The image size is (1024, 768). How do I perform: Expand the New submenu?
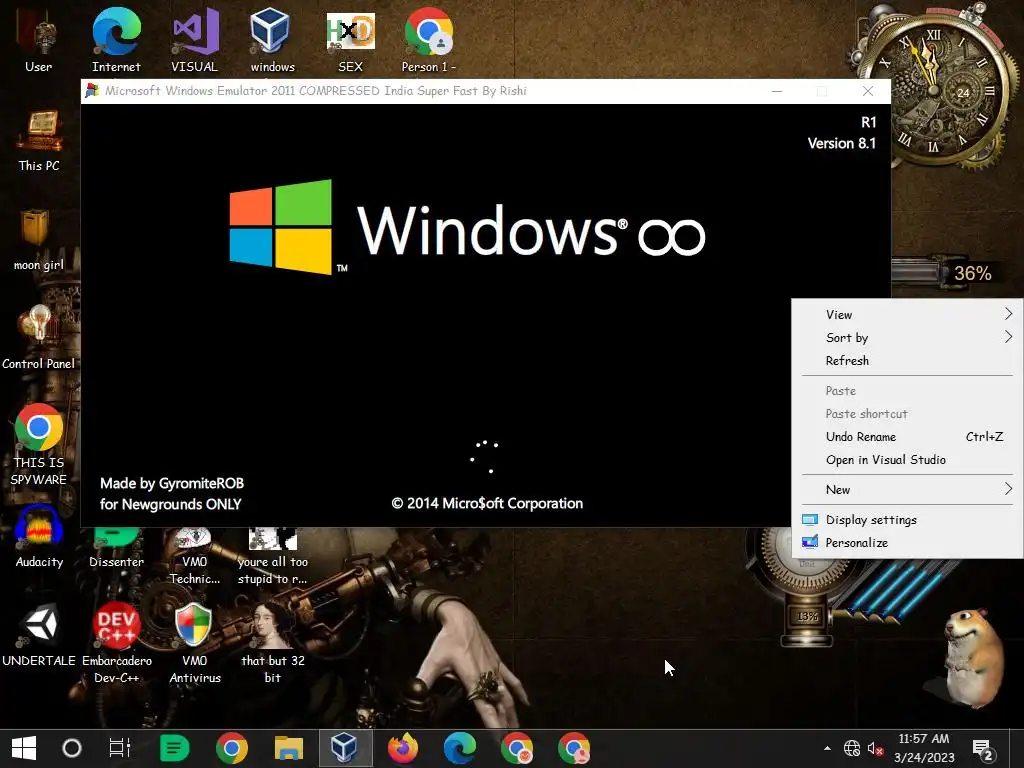908,490
